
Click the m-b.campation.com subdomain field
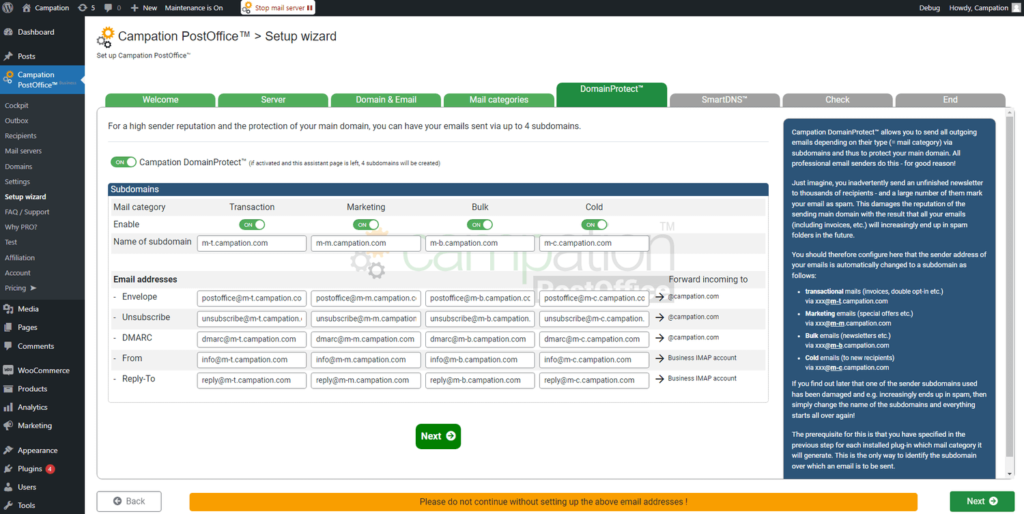pos(480,243)
